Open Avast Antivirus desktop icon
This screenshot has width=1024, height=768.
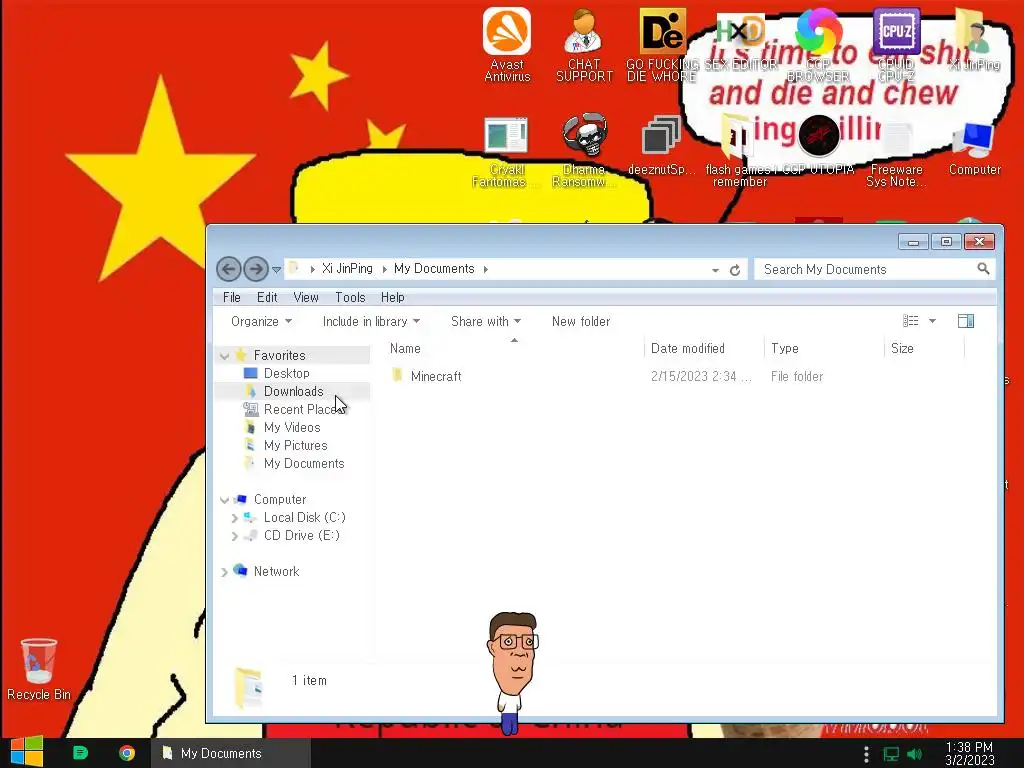click(507, 44)
